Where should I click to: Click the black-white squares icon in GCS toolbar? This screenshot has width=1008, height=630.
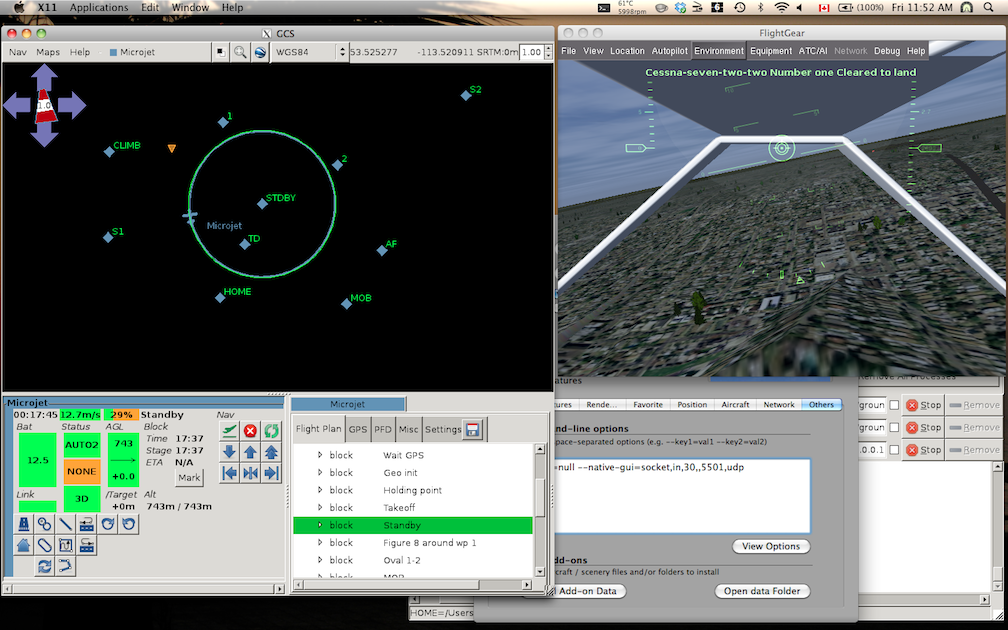[x=220, y=52]
